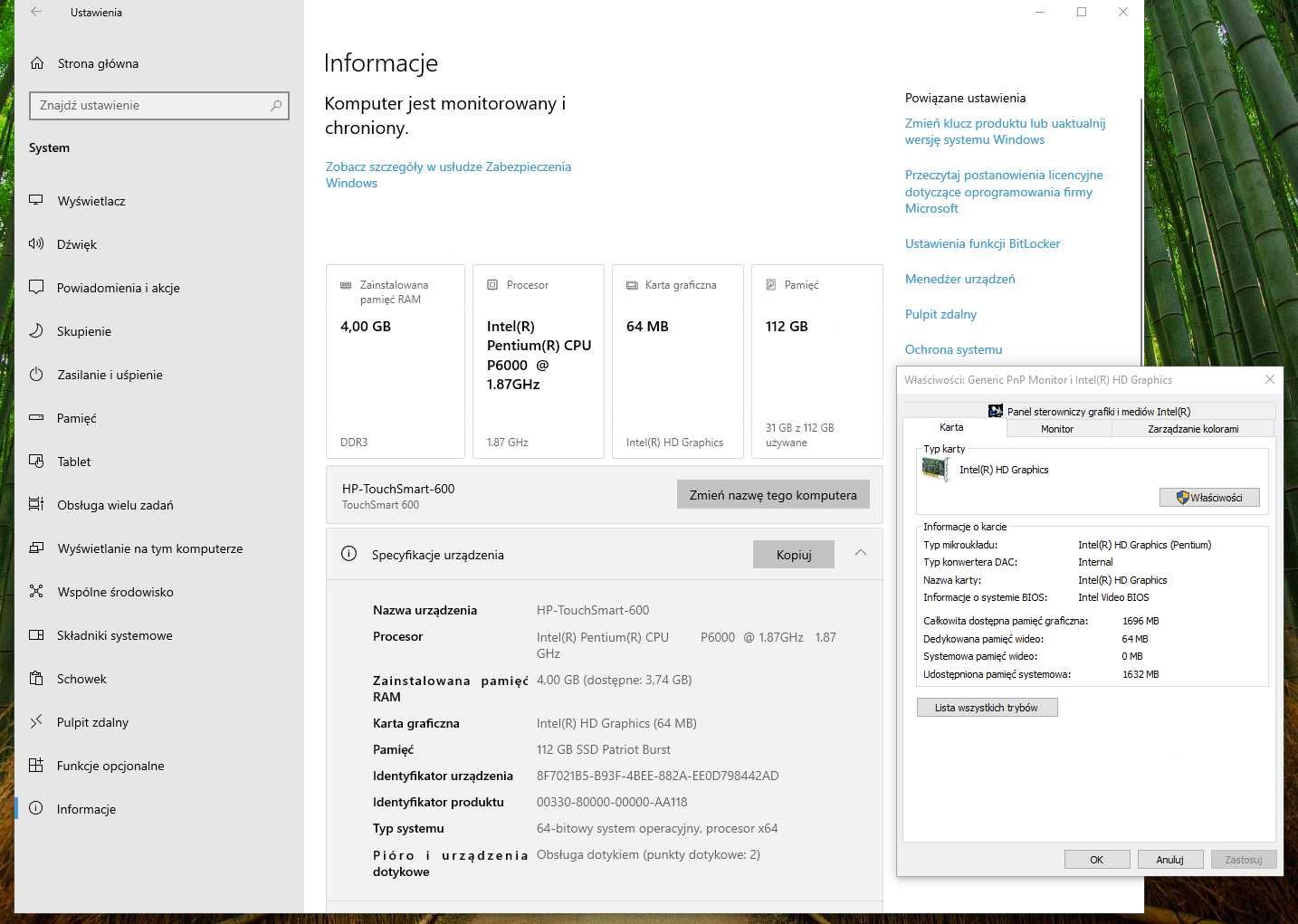Open Zasilanie i uśpienie power icon
Image resolution: width=1298 pixels, height=924 pixels.
click(x=36, y=374)
